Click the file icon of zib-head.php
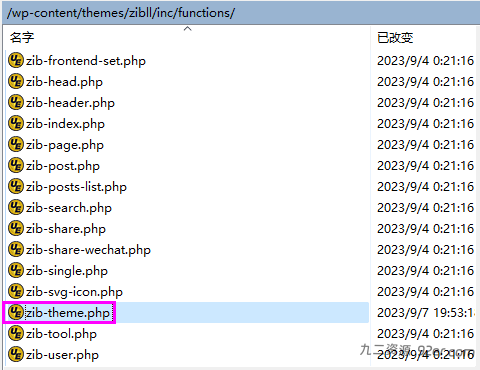The height and width of the screenshot is (370, 480). point(16,82)
